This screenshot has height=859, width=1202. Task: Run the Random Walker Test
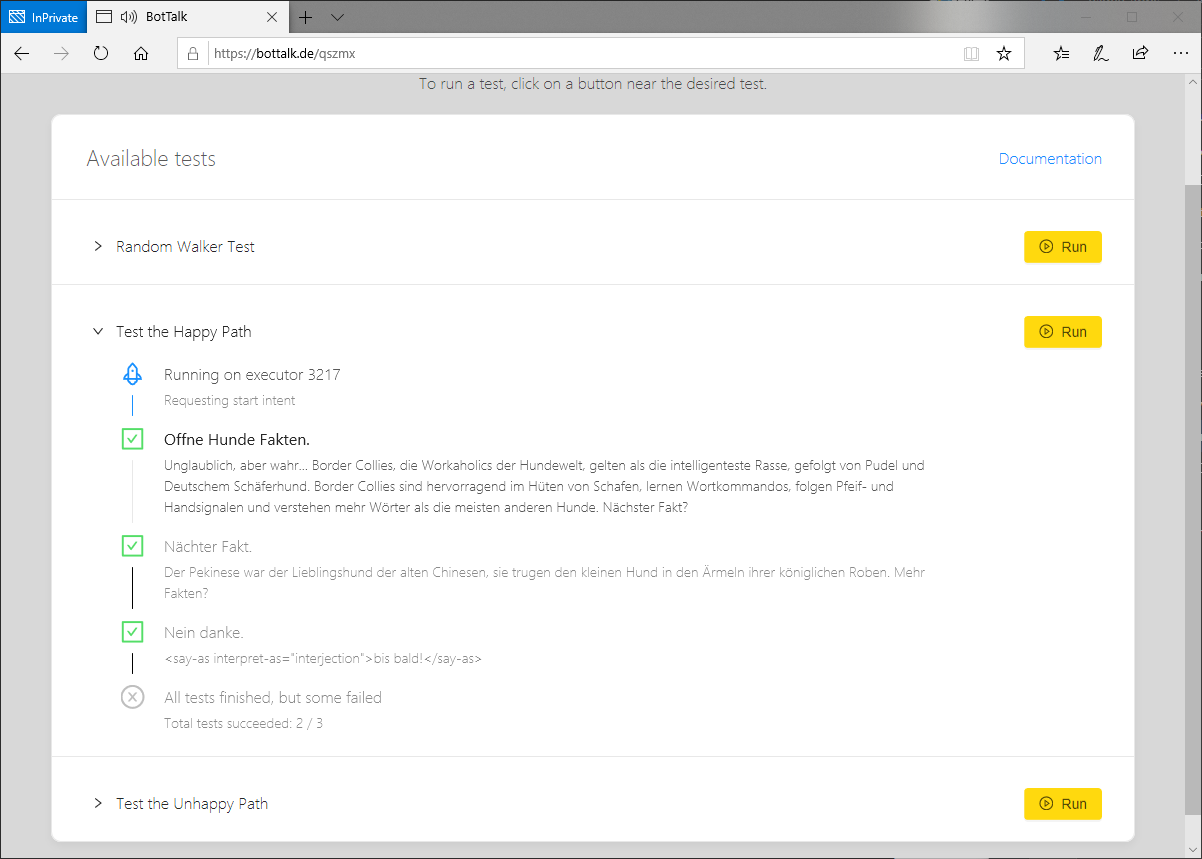(1062, 247)
